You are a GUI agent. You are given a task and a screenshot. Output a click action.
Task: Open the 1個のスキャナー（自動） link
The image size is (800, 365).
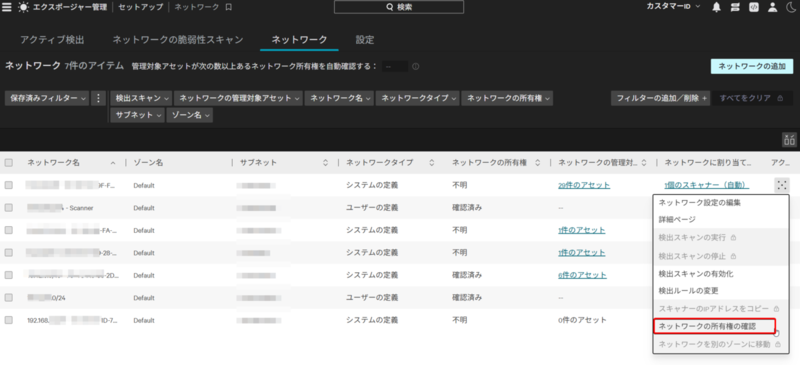pos(707,185)
